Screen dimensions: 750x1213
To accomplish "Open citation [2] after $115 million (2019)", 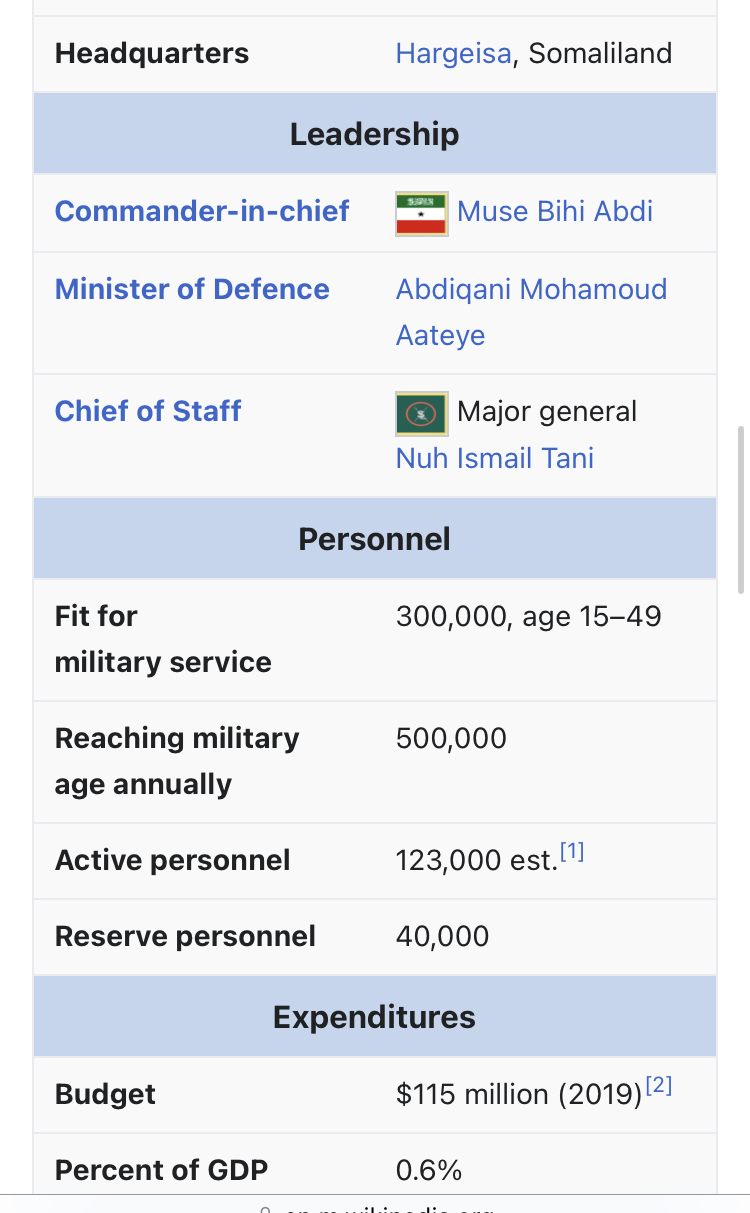I will 659,1086.
